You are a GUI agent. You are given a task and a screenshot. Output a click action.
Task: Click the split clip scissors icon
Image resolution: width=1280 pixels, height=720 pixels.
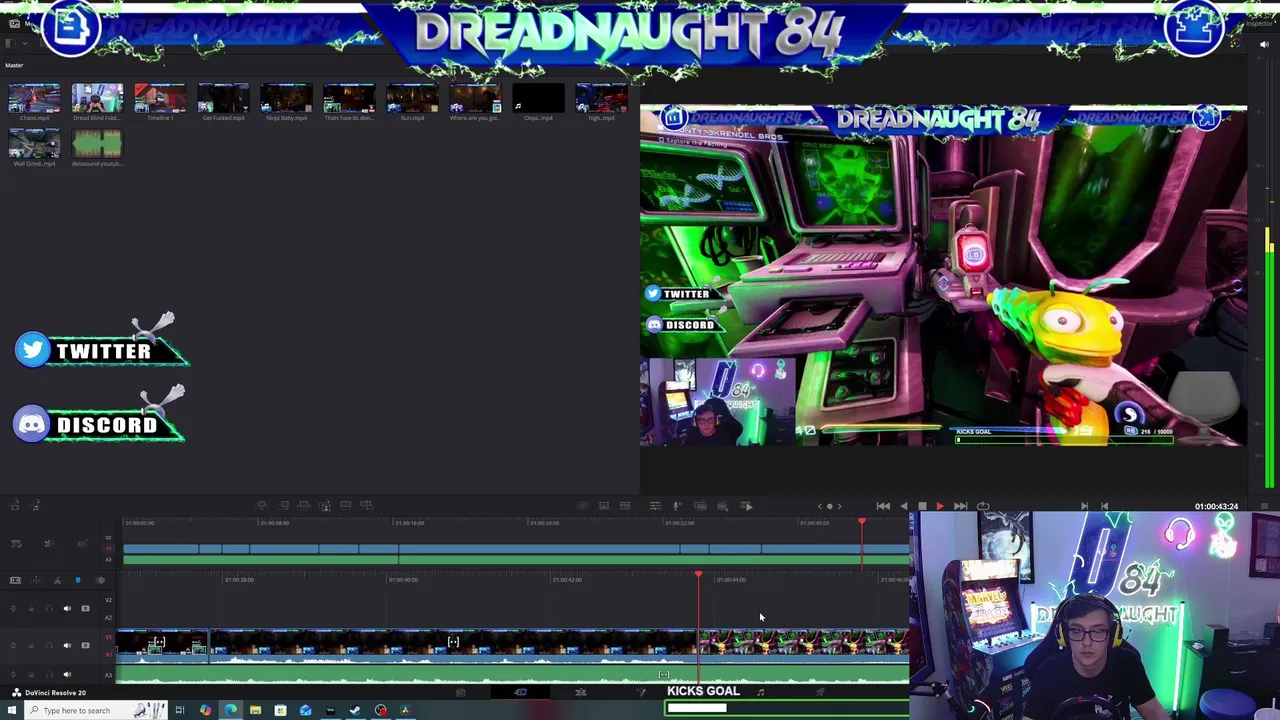(x=57, y=580)
